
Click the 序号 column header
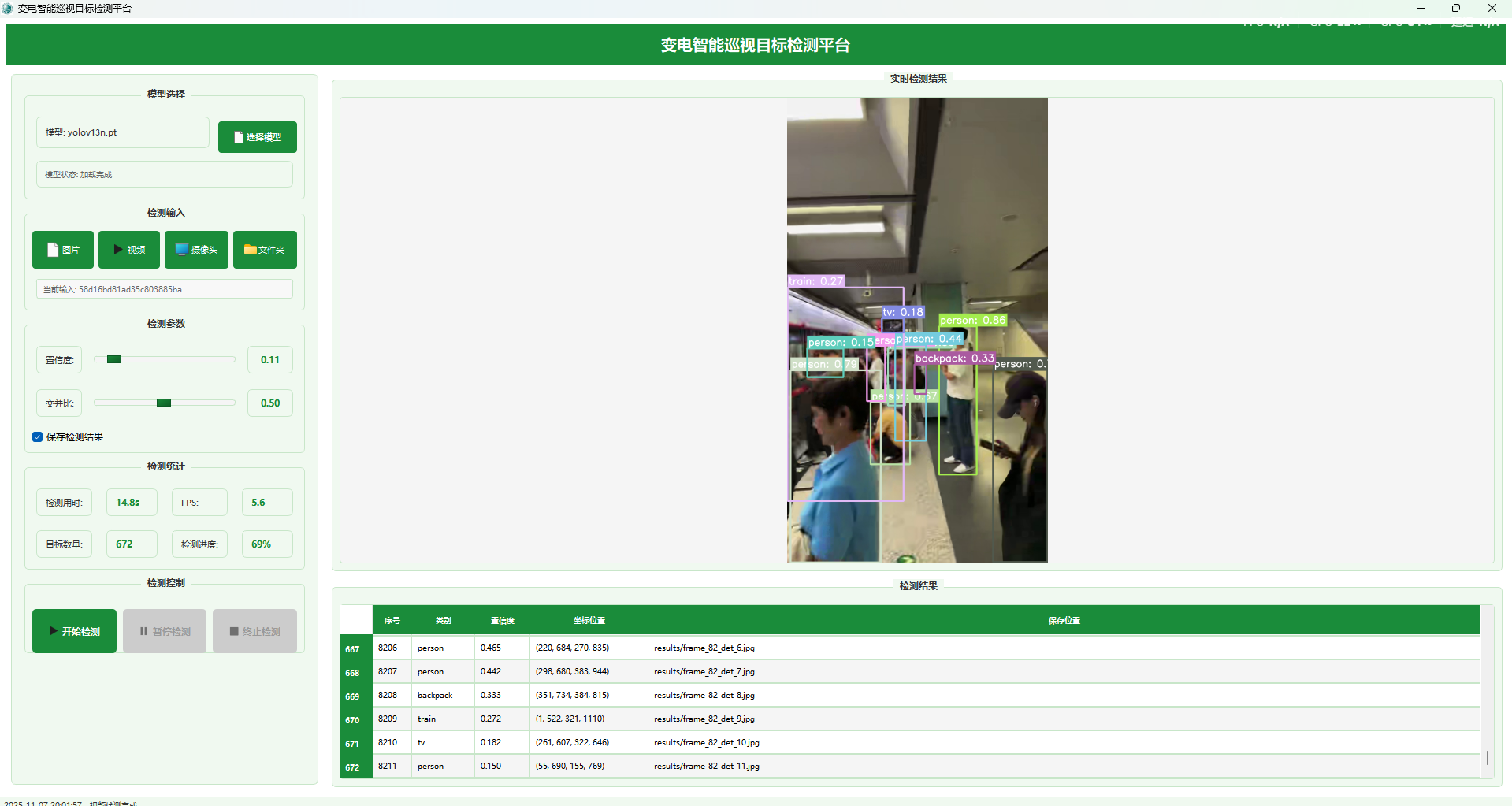392,620
